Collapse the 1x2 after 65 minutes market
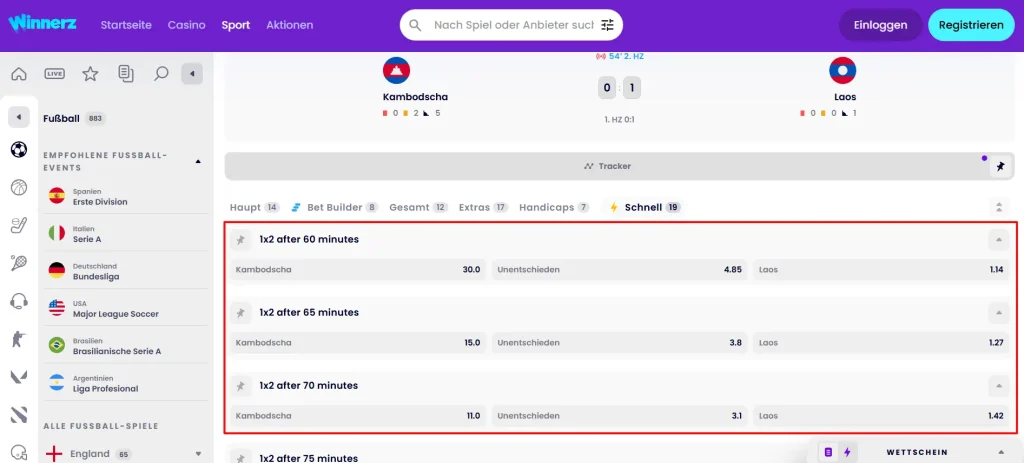1024x463 pixels. (x=998, y=313)
